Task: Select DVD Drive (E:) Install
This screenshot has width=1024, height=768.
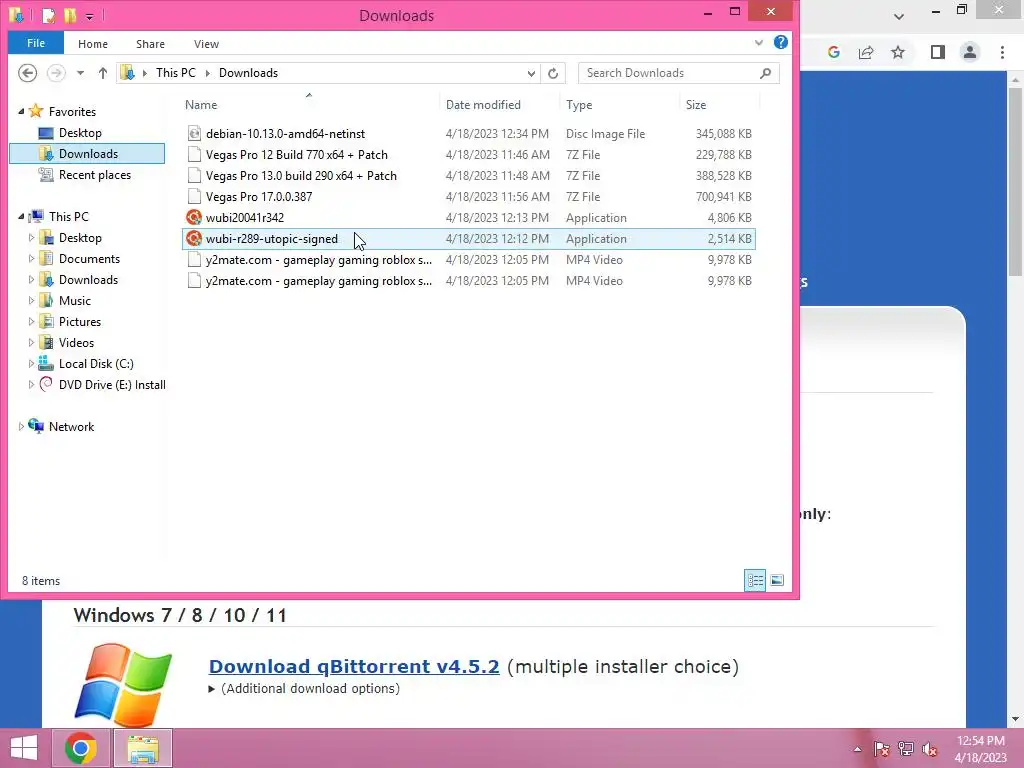Action: [x=112, y=385]
